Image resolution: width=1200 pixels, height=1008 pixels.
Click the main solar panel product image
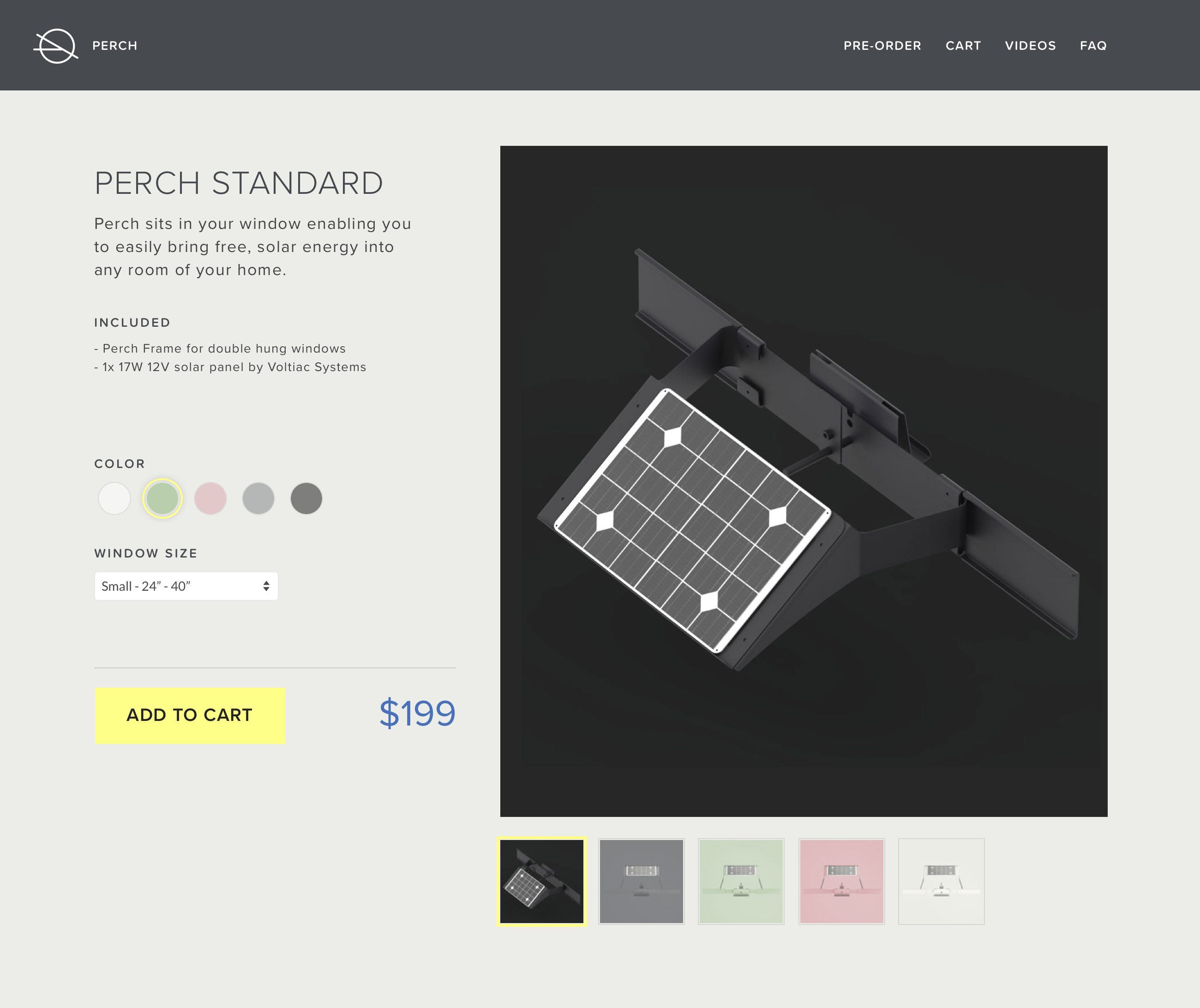tap(804, 481)
